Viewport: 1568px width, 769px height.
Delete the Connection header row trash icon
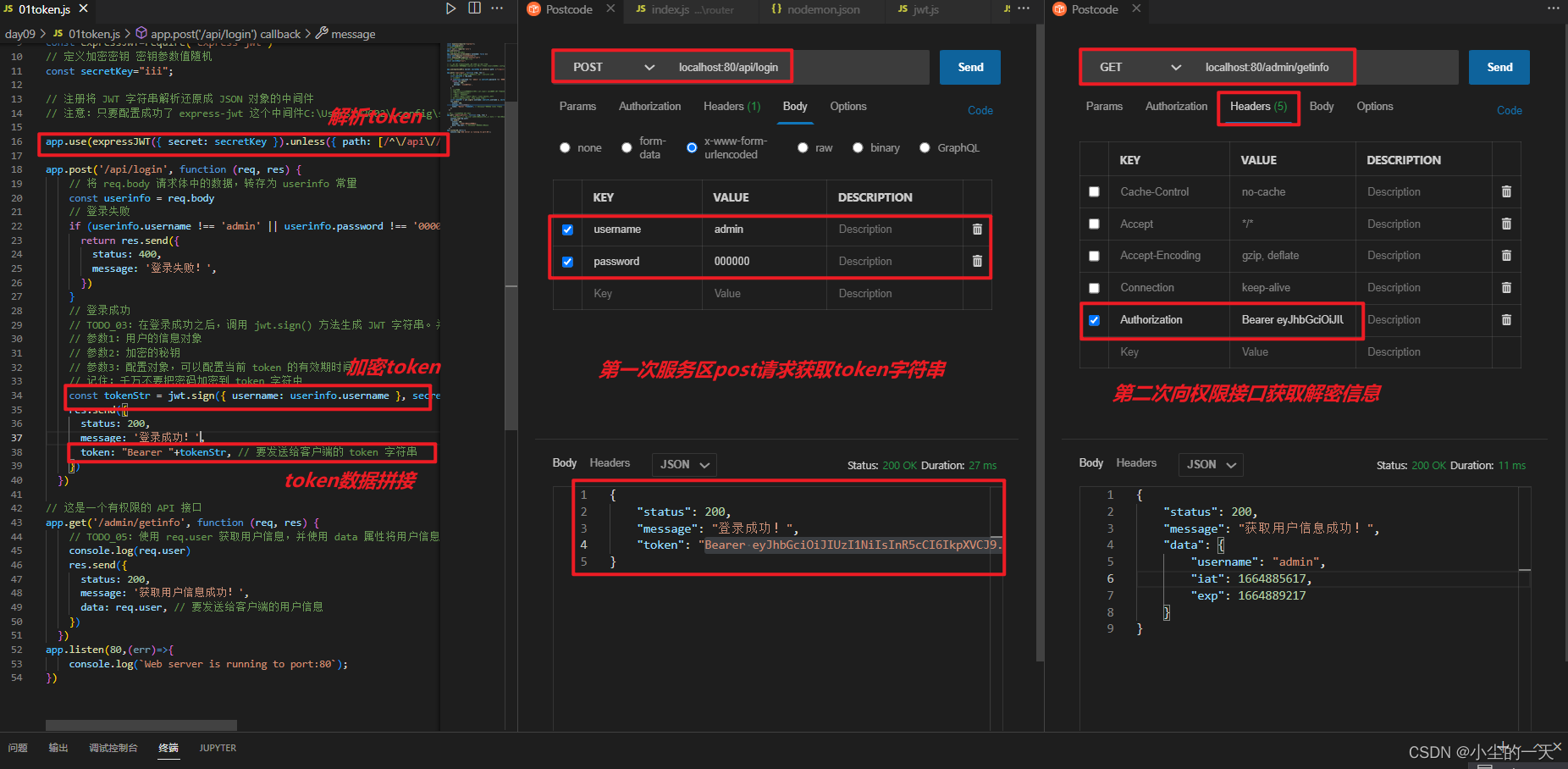[1506, 287]
